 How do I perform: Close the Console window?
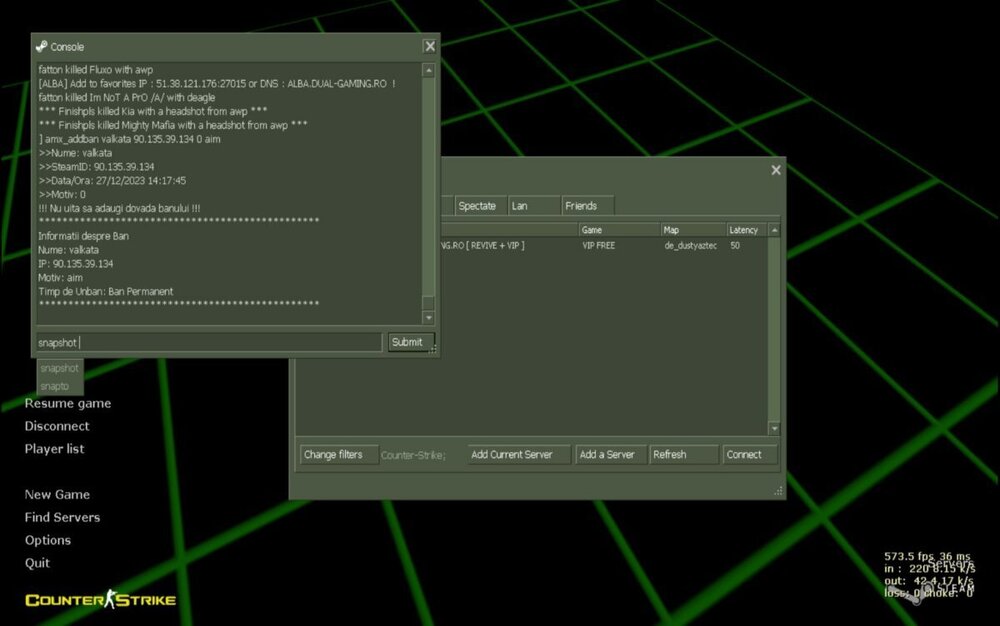coord(429,46)
